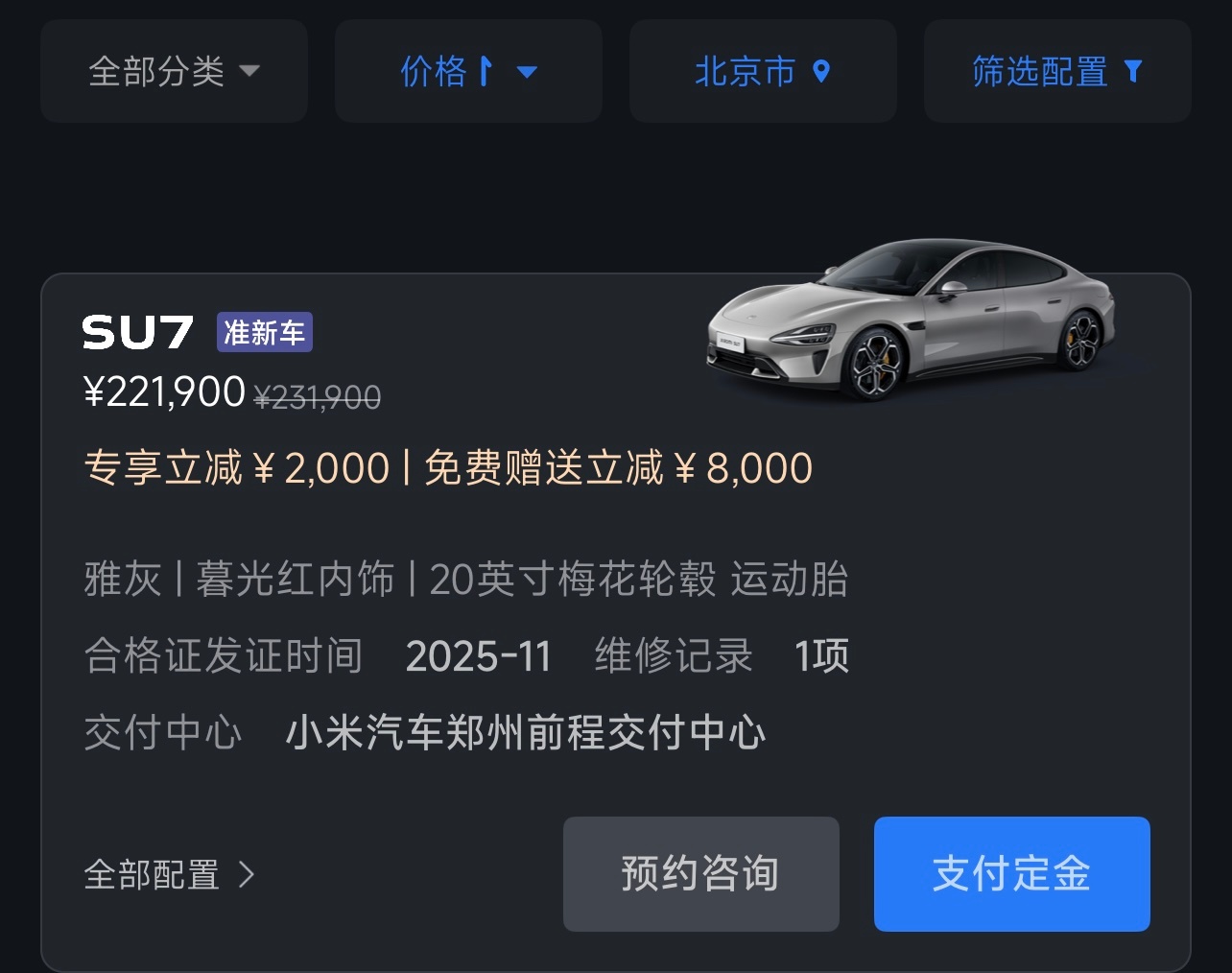View the 维修记录 1项 detail
This screenshot has width=1232, height=973.
point(722,656)
